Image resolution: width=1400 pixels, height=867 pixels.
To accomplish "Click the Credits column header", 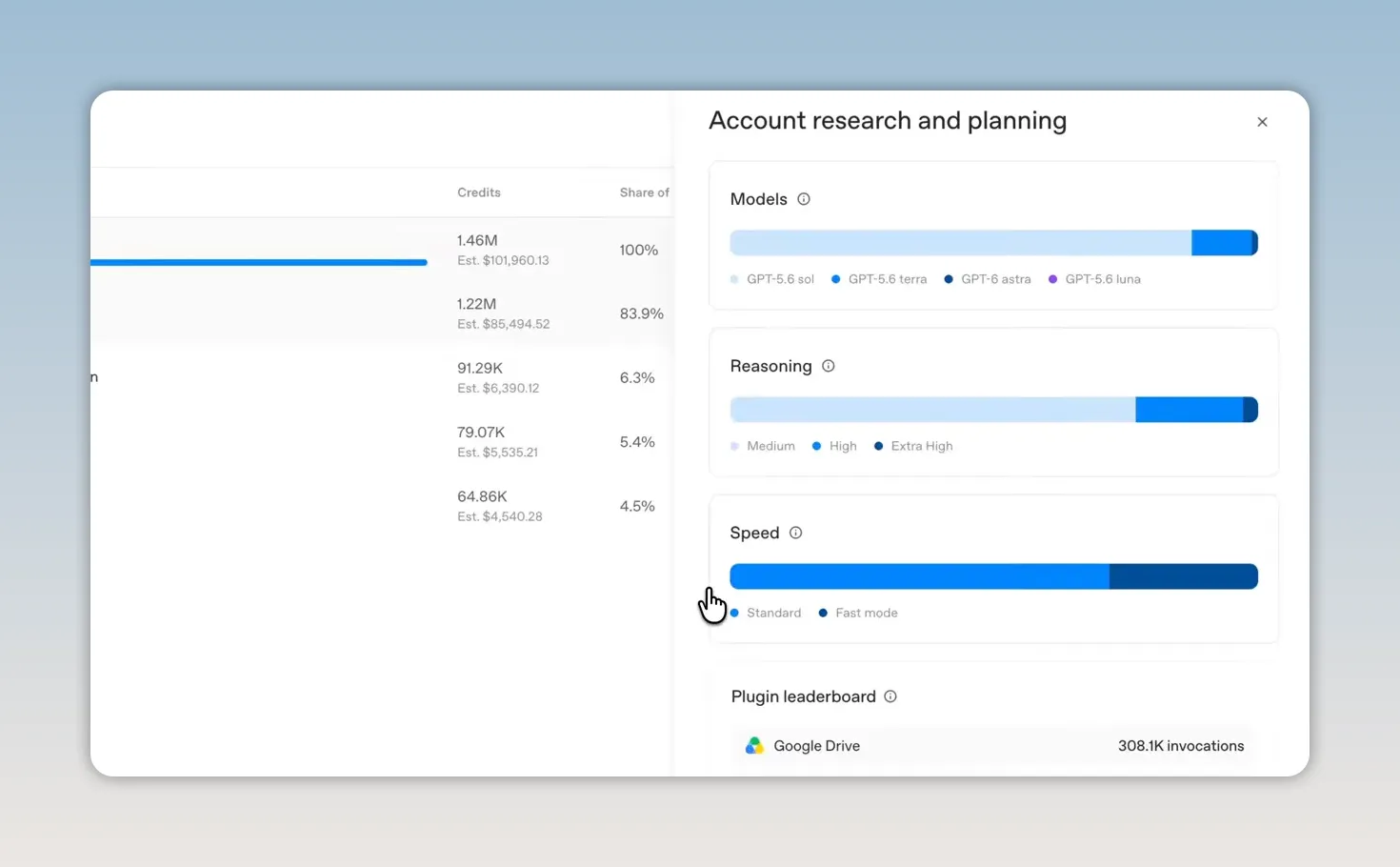I will click(479, 192).
